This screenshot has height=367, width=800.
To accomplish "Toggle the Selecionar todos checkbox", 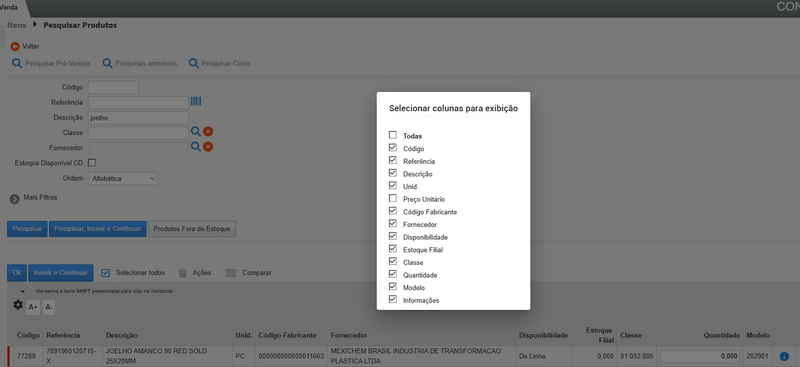I will tap(106, 273).
